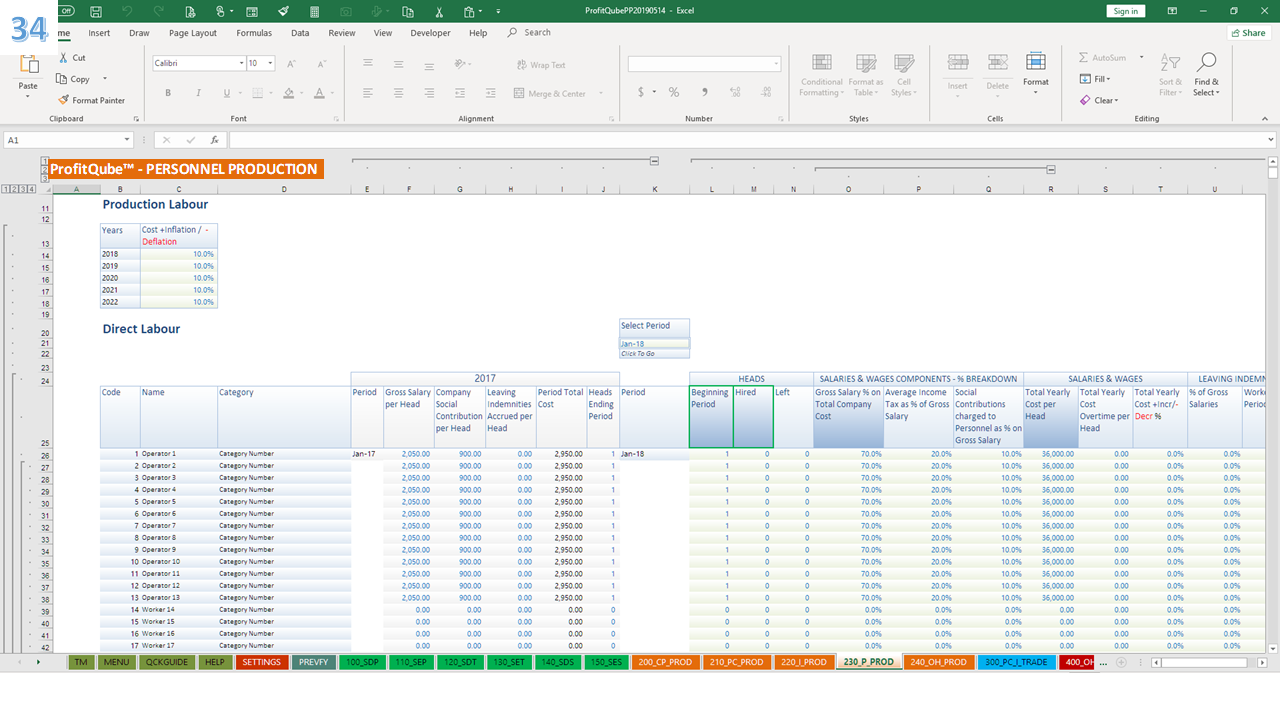Click the Decrease Decimal icon
1280x720 pixels.
coord(766,92)
